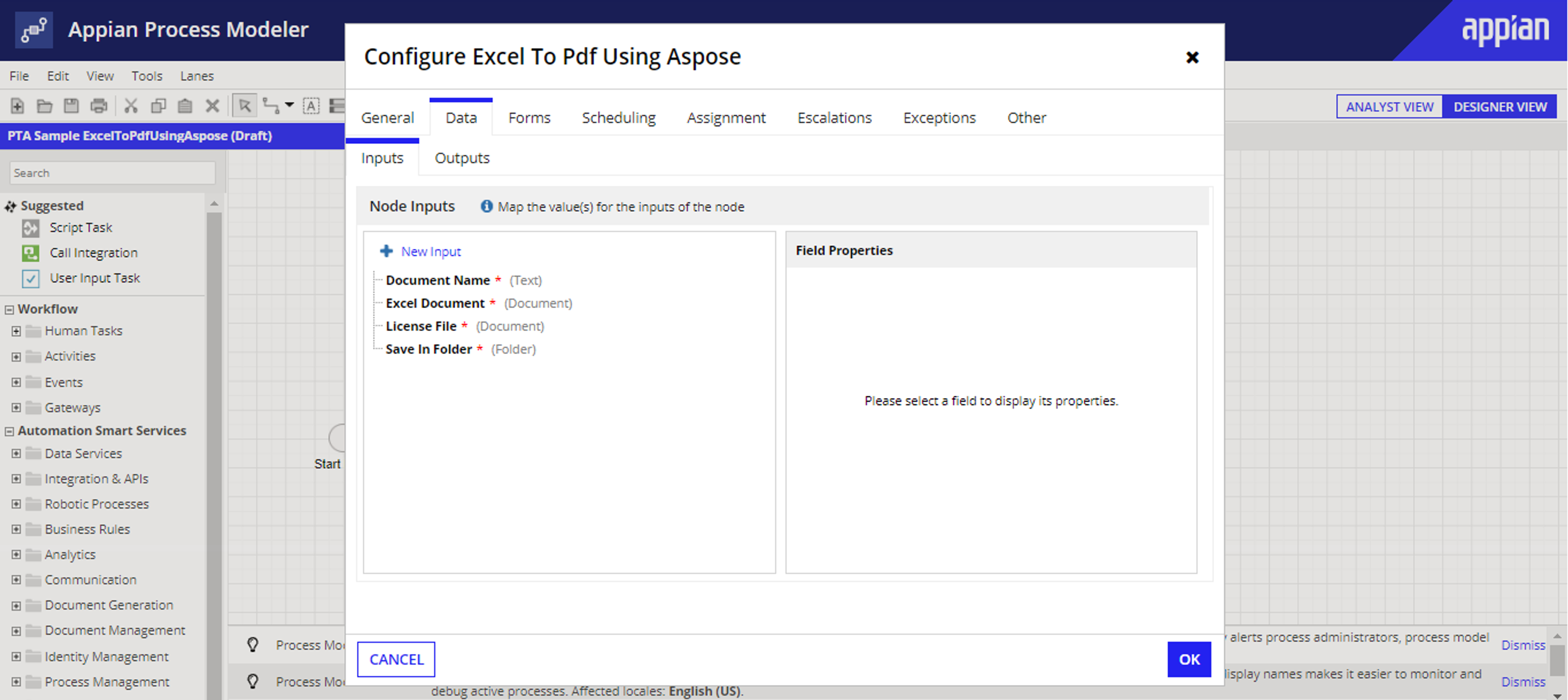Open the Edit menu
The width and height of the screenshot is (1568, 700).
click(58, 76)
